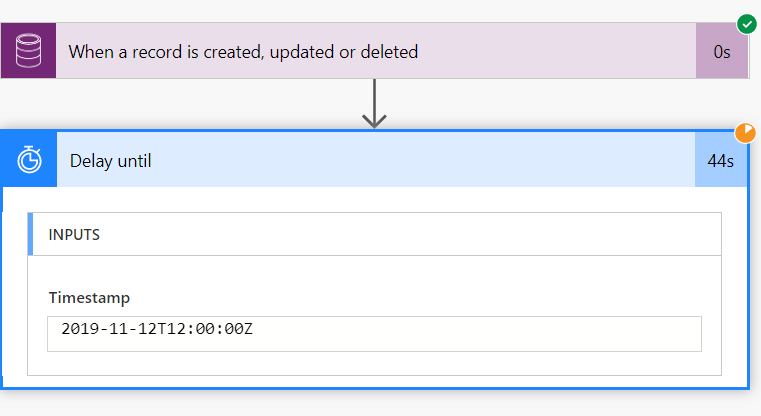
Task: Click the blue accent bar beside INPUTS
Action: point(30,234)
